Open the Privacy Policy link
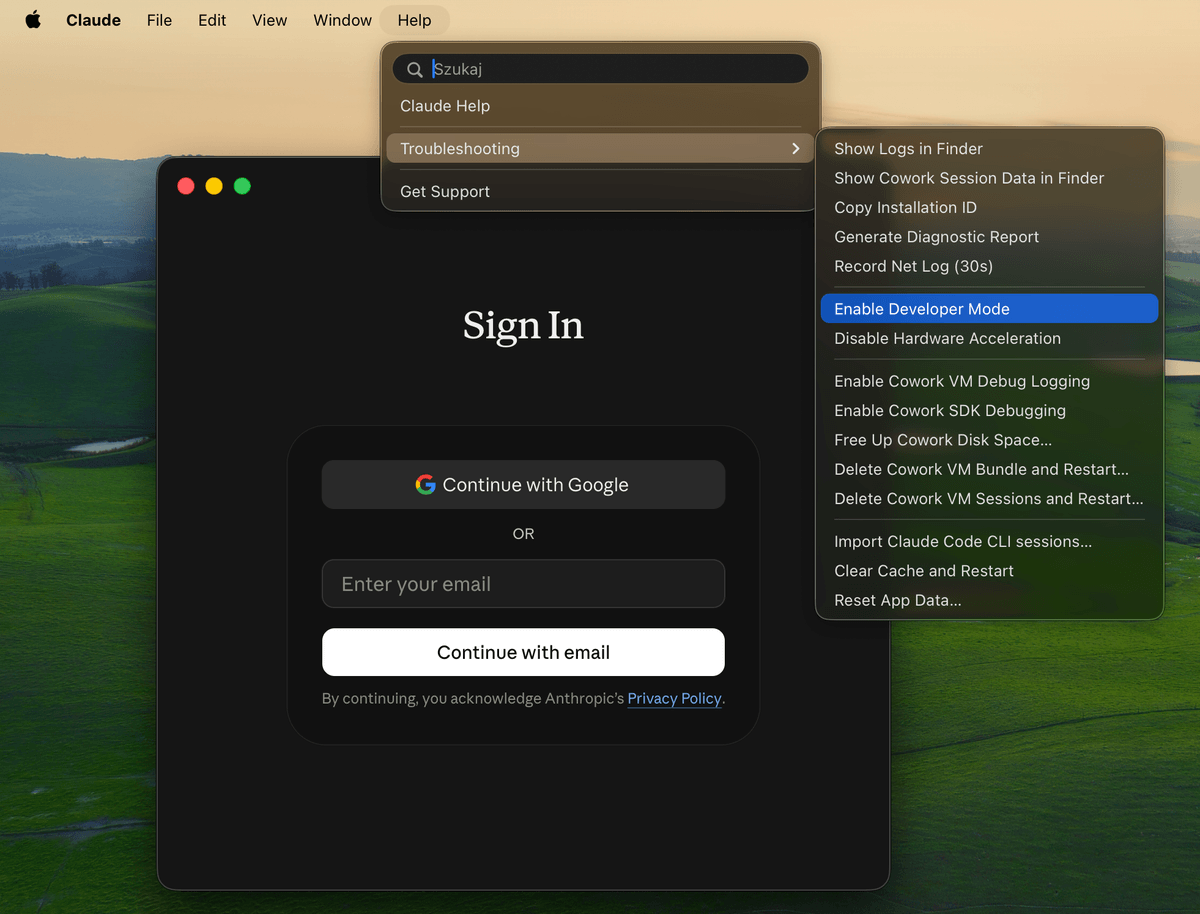 tap(674, 698)
